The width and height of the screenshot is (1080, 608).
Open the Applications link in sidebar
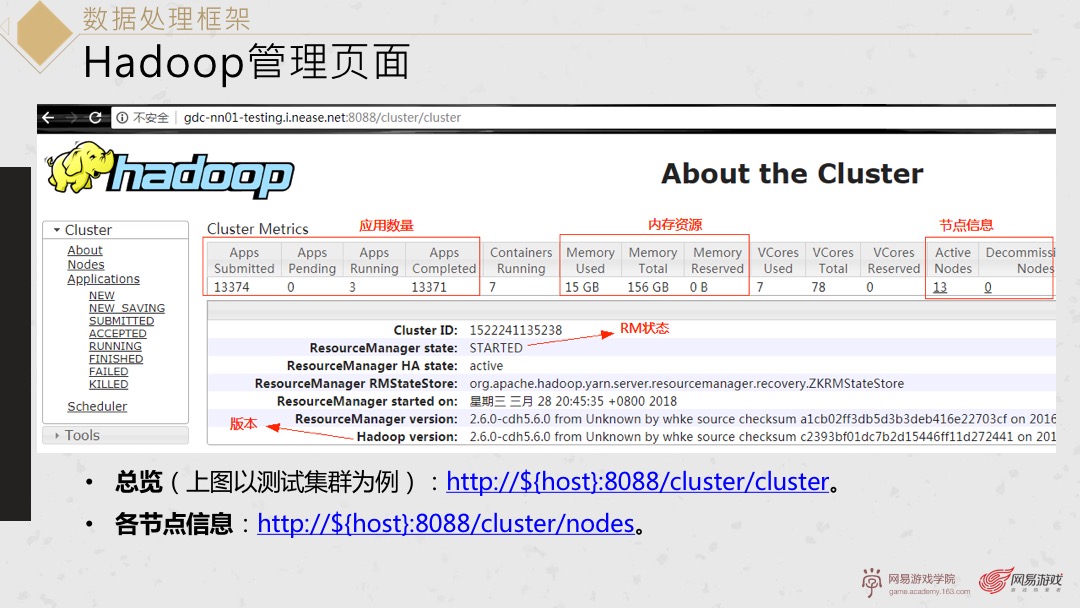103,279
